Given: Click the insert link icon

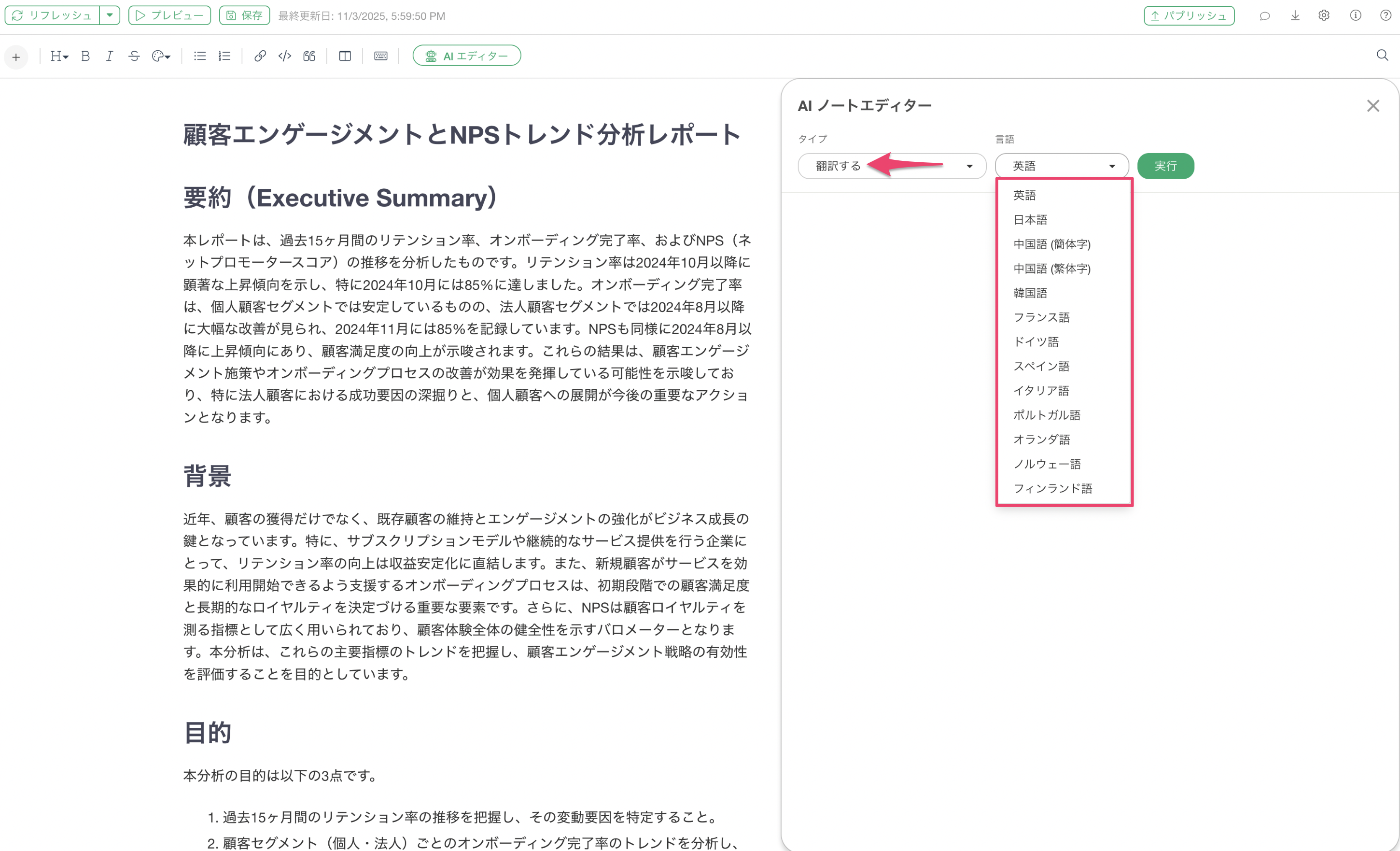Looking at the screenshot, I should (x=260, y=56).
